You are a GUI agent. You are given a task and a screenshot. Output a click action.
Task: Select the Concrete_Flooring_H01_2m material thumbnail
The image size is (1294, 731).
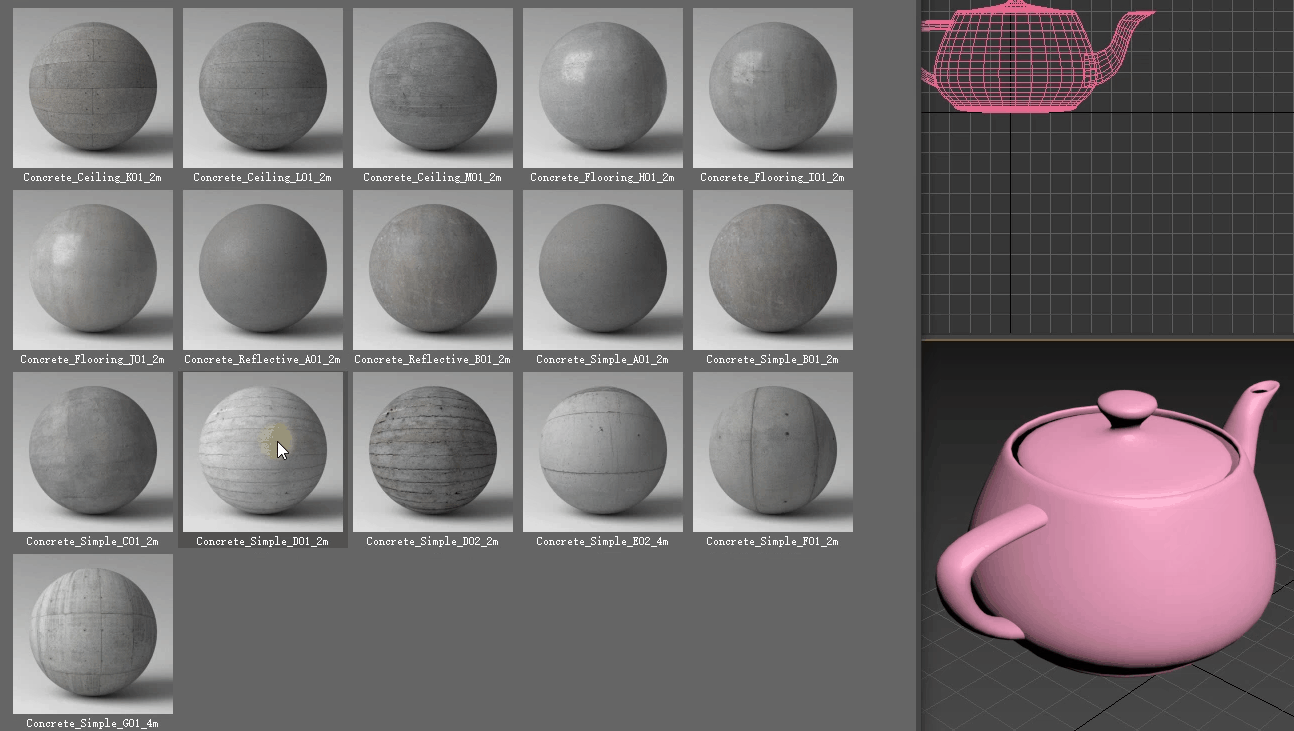tap(603, 88)
